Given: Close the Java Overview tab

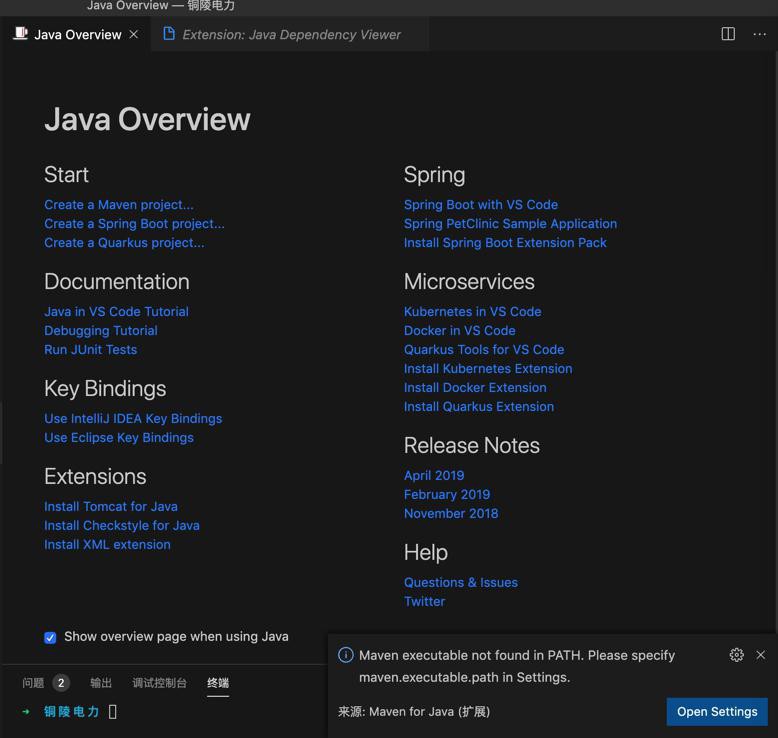Looking at the screenshot, I should point(134,34).
